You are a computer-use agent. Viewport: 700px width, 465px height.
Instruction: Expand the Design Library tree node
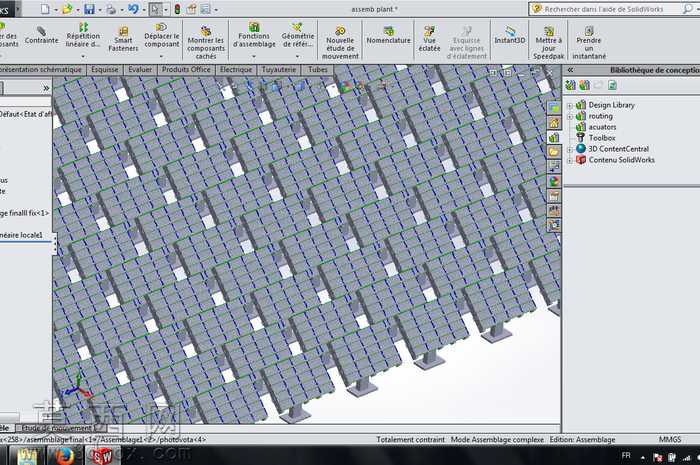tap(570, 106)
